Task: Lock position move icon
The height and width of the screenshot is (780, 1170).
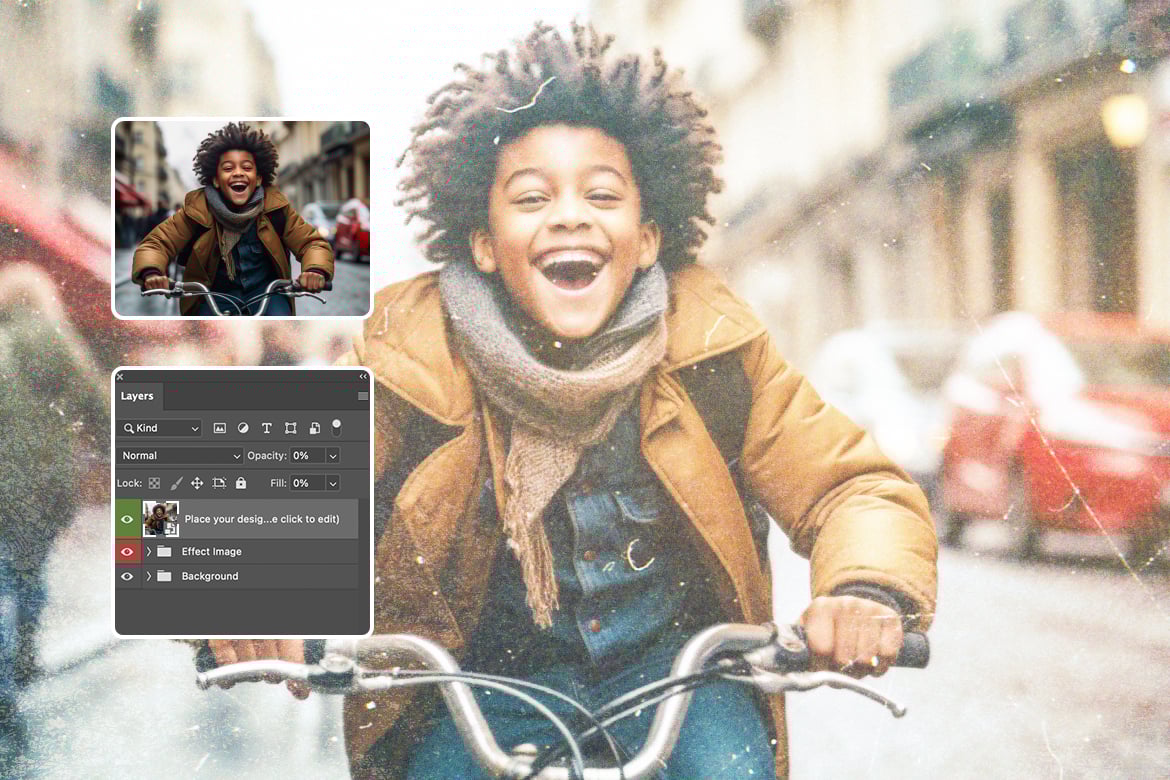Action: pyautogui.click(x=197, y=483)
